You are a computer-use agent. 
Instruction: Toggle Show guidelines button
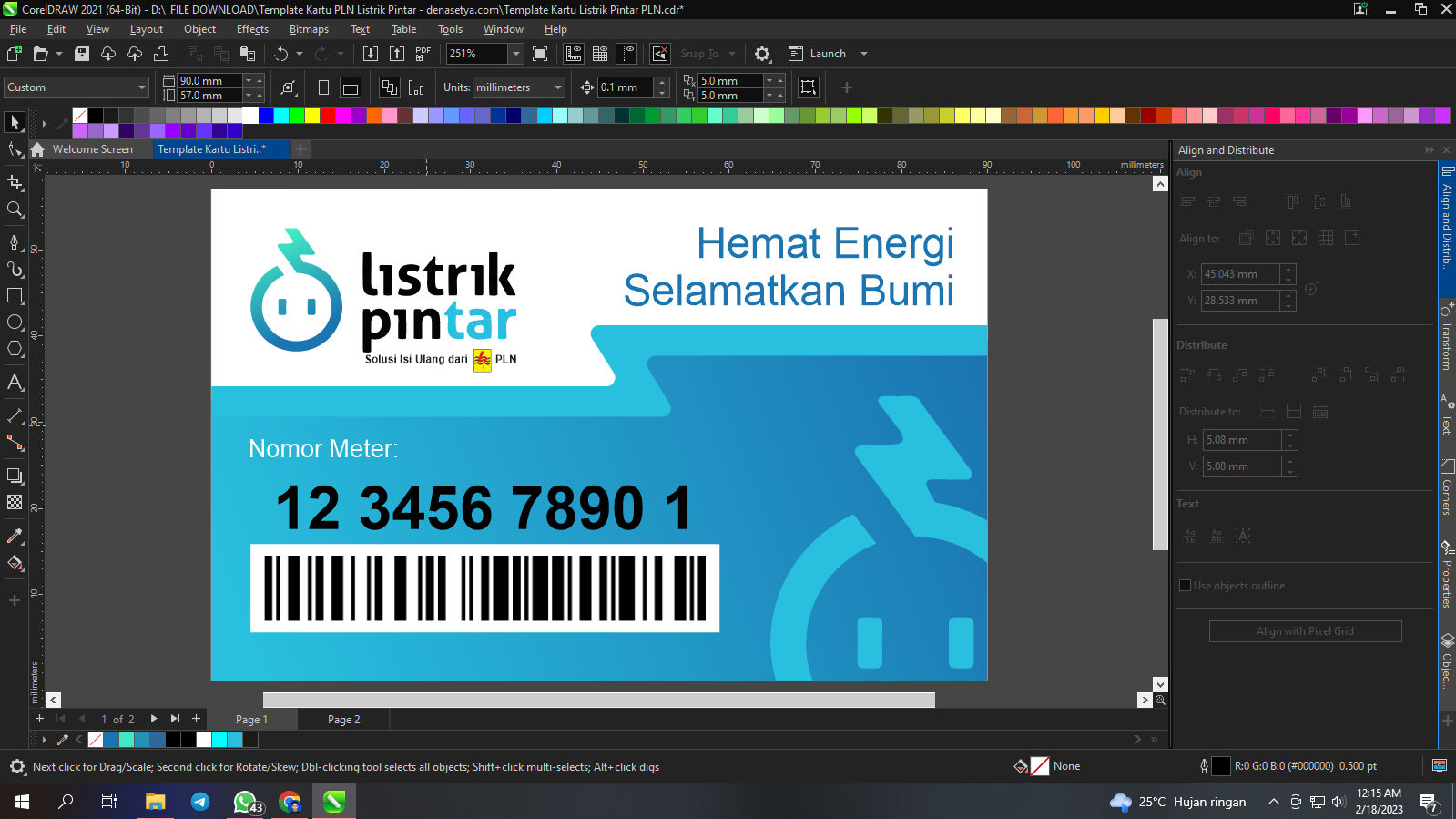[626, 54]
